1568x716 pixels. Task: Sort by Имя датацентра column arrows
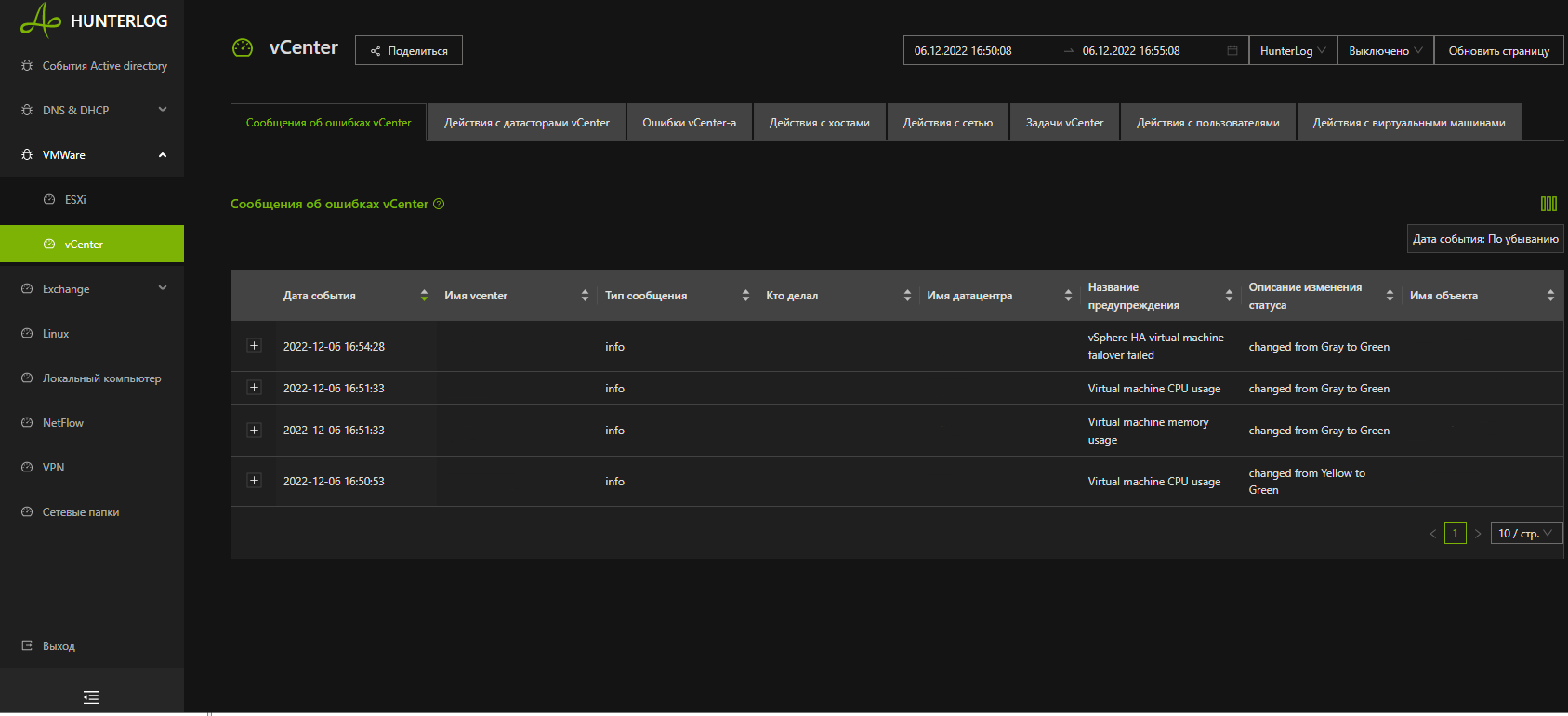point(1068,296)
